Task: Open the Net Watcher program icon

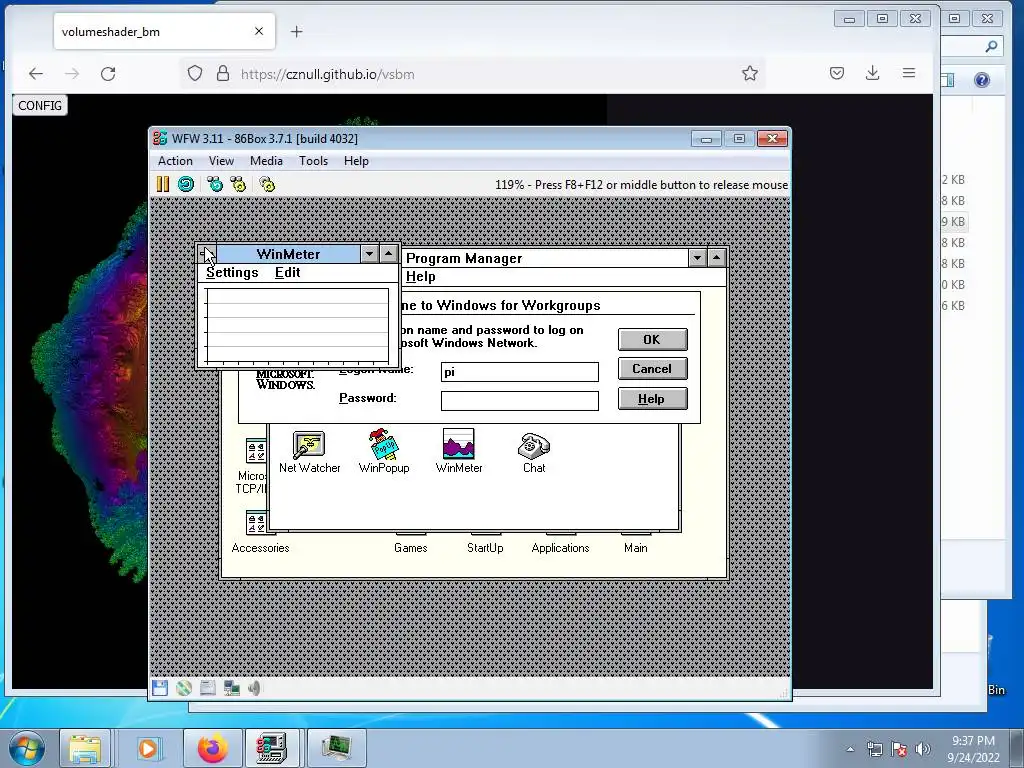Action: pos(310,451)
